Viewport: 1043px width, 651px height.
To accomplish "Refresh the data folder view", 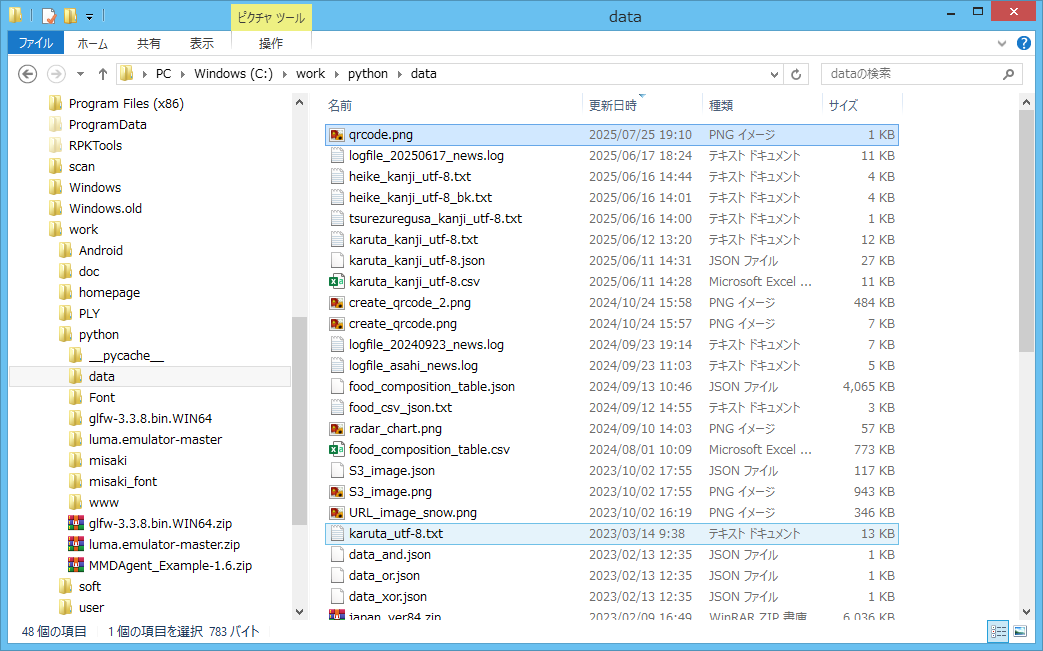I will pyautogui.click(x=796, y=74).
